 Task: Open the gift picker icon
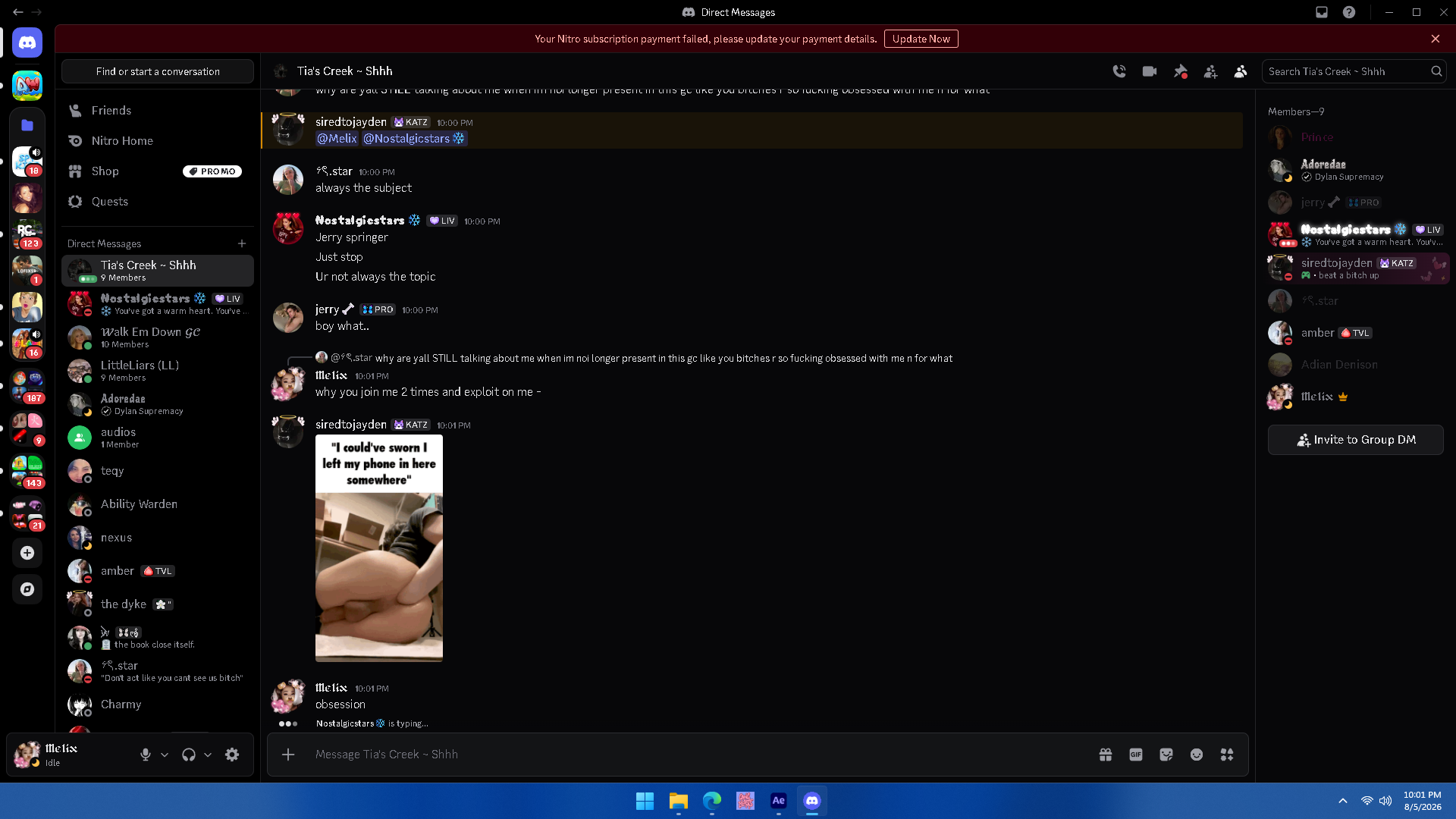click(x=1106, y=755)
